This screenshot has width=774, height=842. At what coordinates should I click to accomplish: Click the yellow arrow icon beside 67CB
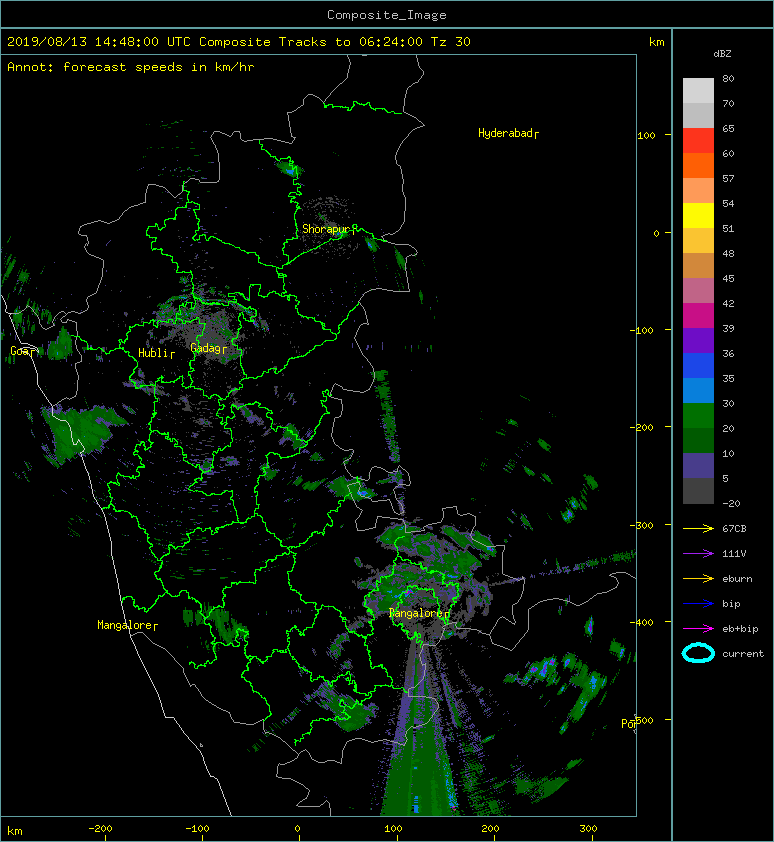click(698, 528)
